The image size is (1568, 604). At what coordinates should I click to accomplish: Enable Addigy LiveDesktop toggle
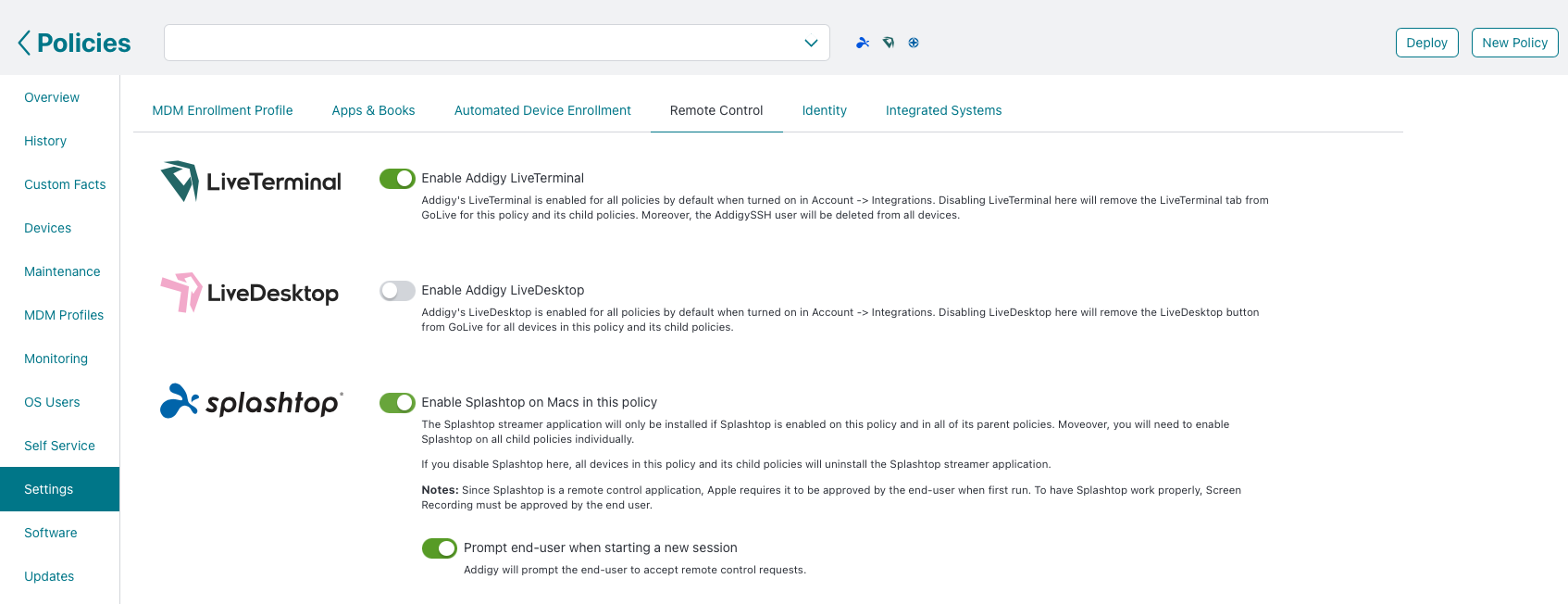(x=397, y=291)
